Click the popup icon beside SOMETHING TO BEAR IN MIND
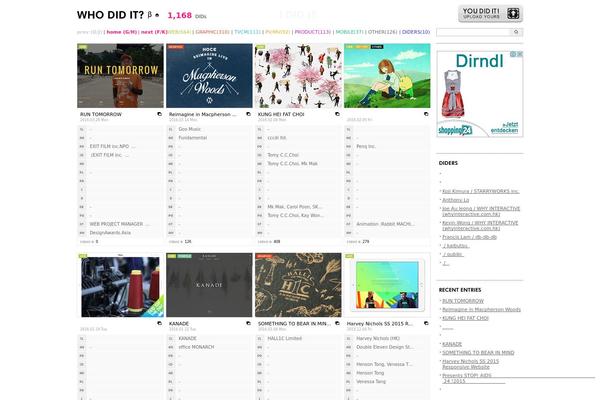This screenshot has height=400, width=600. pos(337,323)
